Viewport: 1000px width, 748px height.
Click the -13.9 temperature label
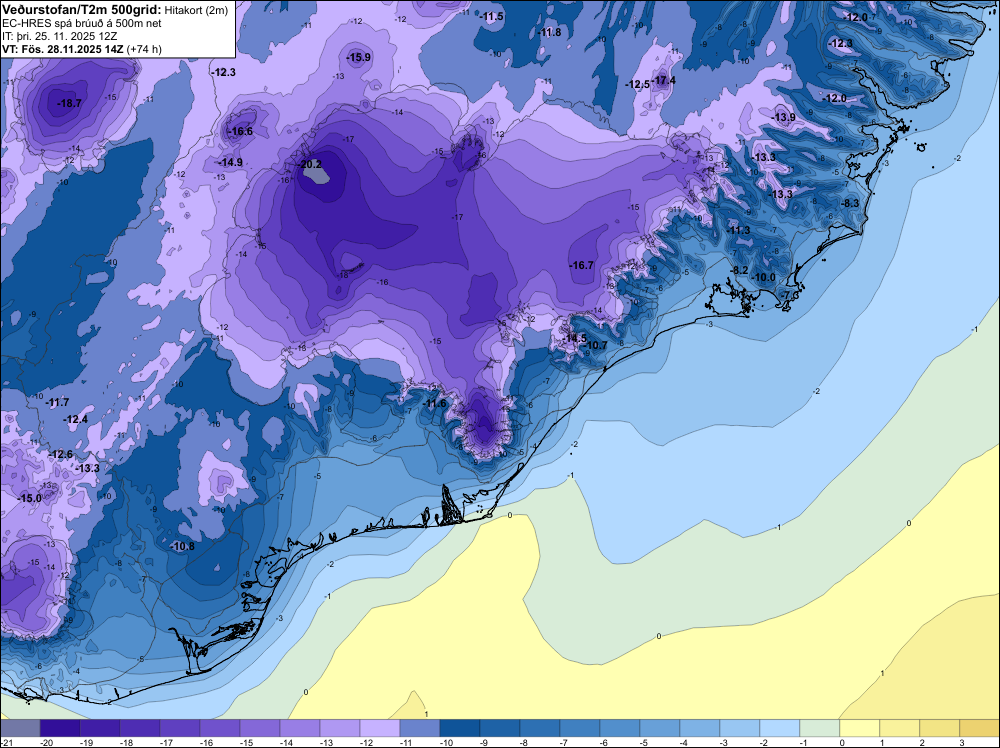pyautogui.click(x=784, y=117)
